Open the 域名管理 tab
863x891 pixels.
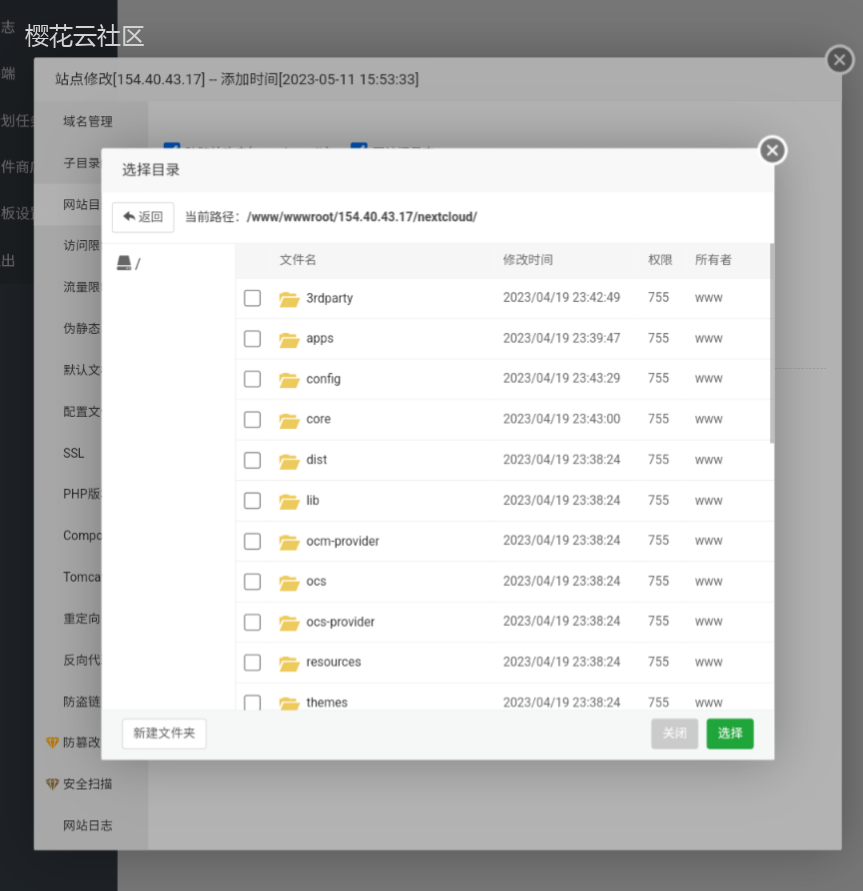pos(88,122)
